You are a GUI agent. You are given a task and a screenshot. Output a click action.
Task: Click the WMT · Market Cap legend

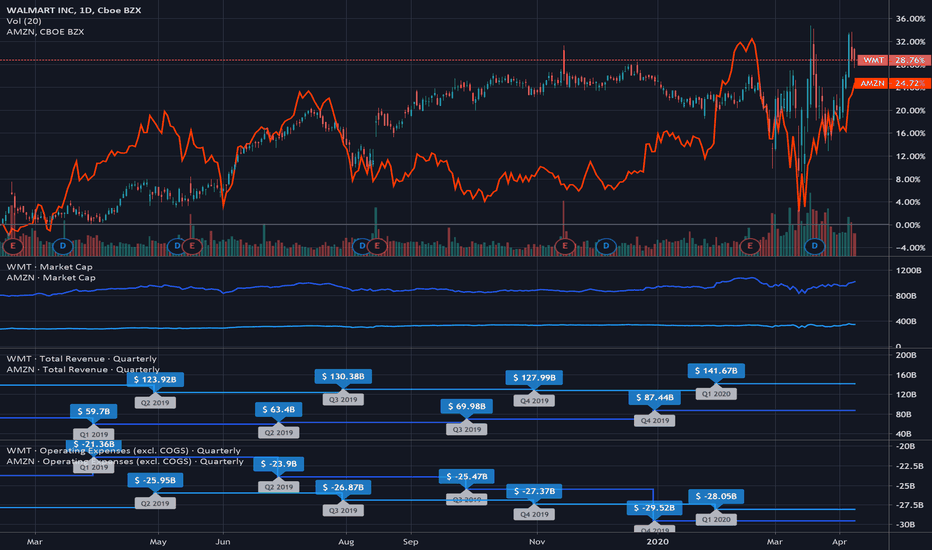tap(49, 266)
